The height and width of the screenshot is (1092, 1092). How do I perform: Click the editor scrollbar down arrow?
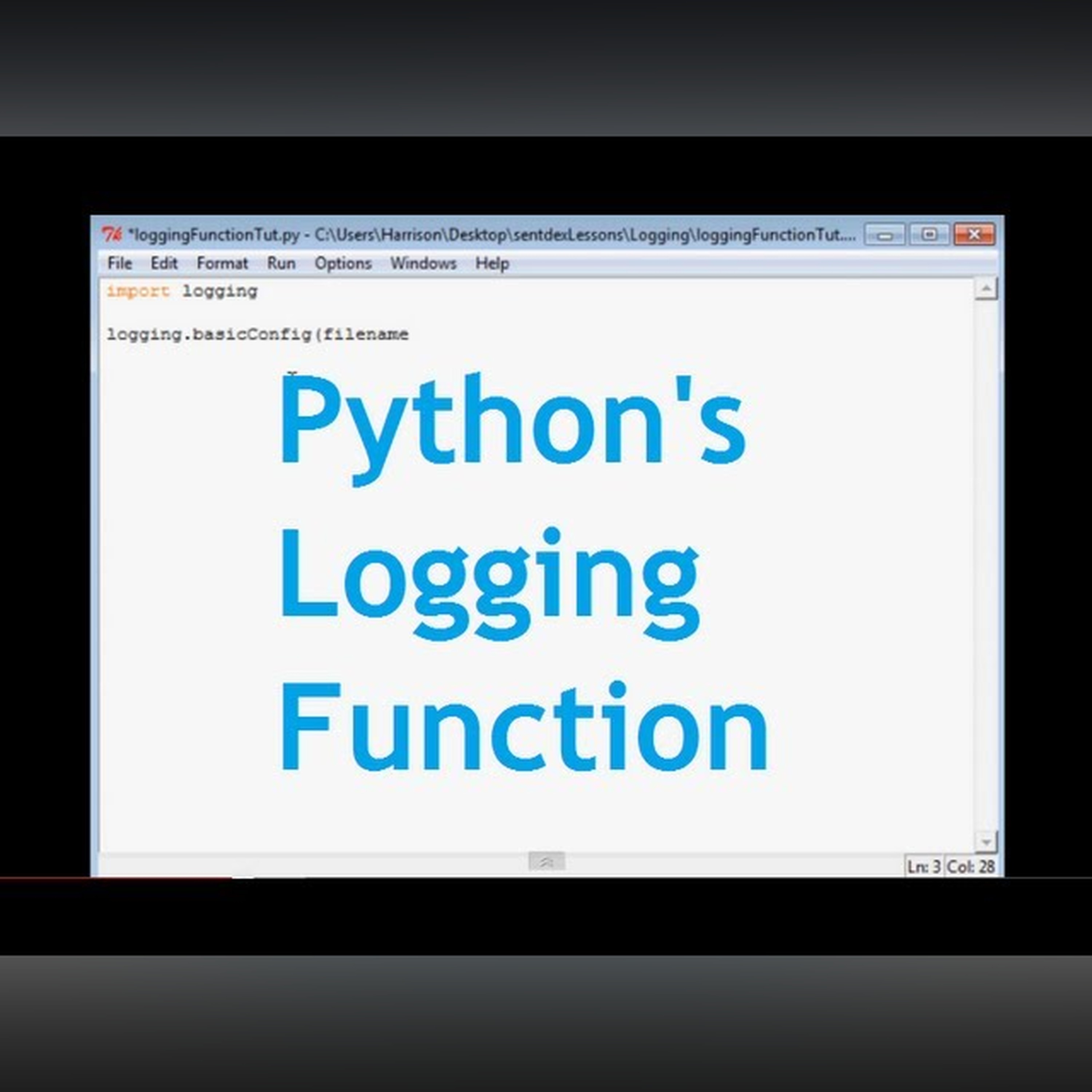click(986, 842)
